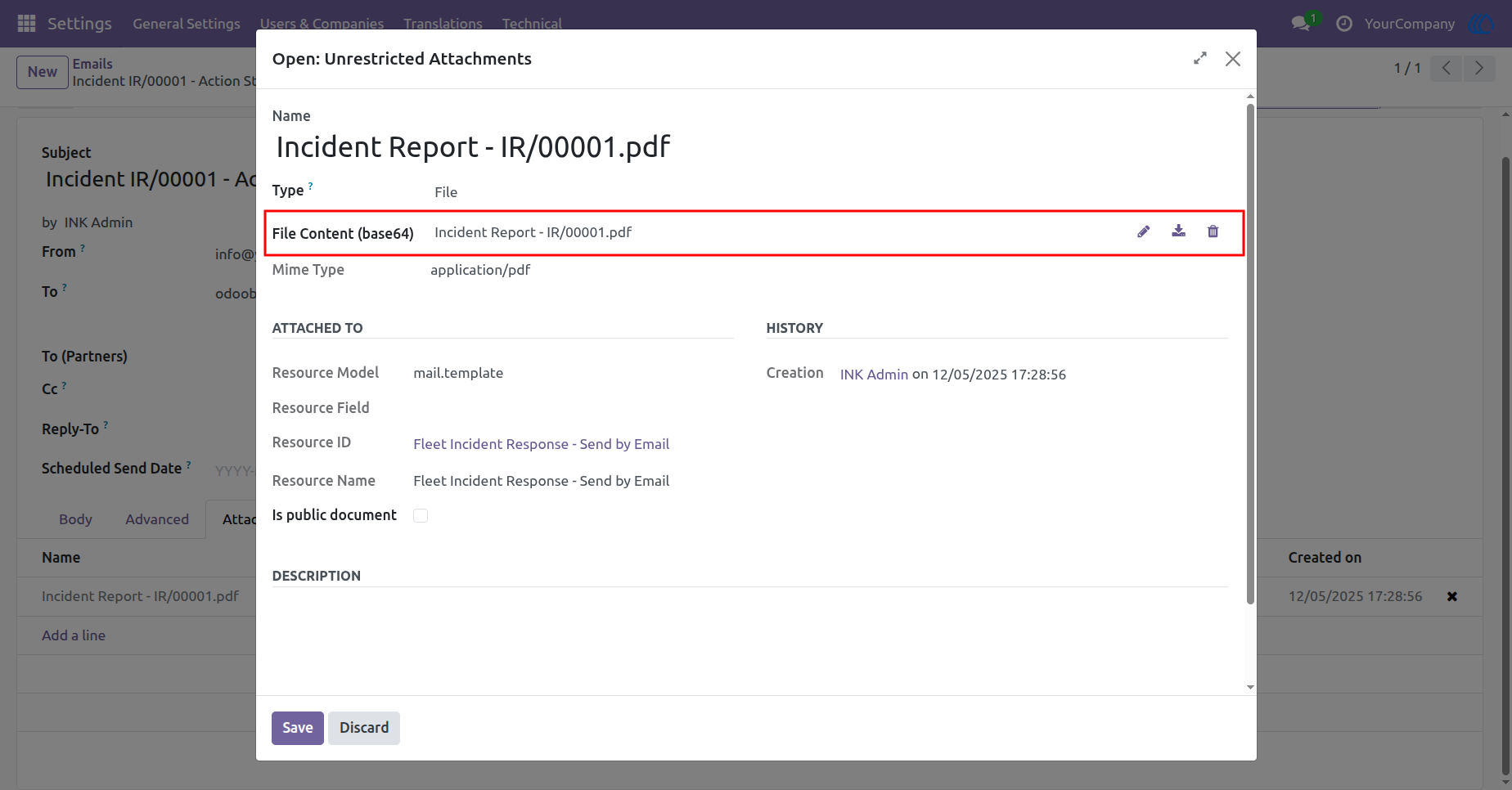Click the dialog vertical scrollbar
This screenshot has width=1512, height=790.
click(x=1249, y=353)
